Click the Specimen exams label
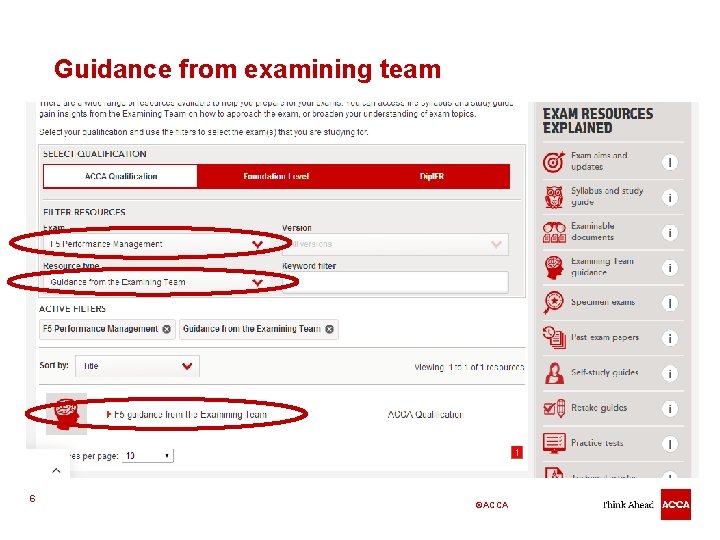The width and height of the screenshot is (720, 540). coord(603,302)
